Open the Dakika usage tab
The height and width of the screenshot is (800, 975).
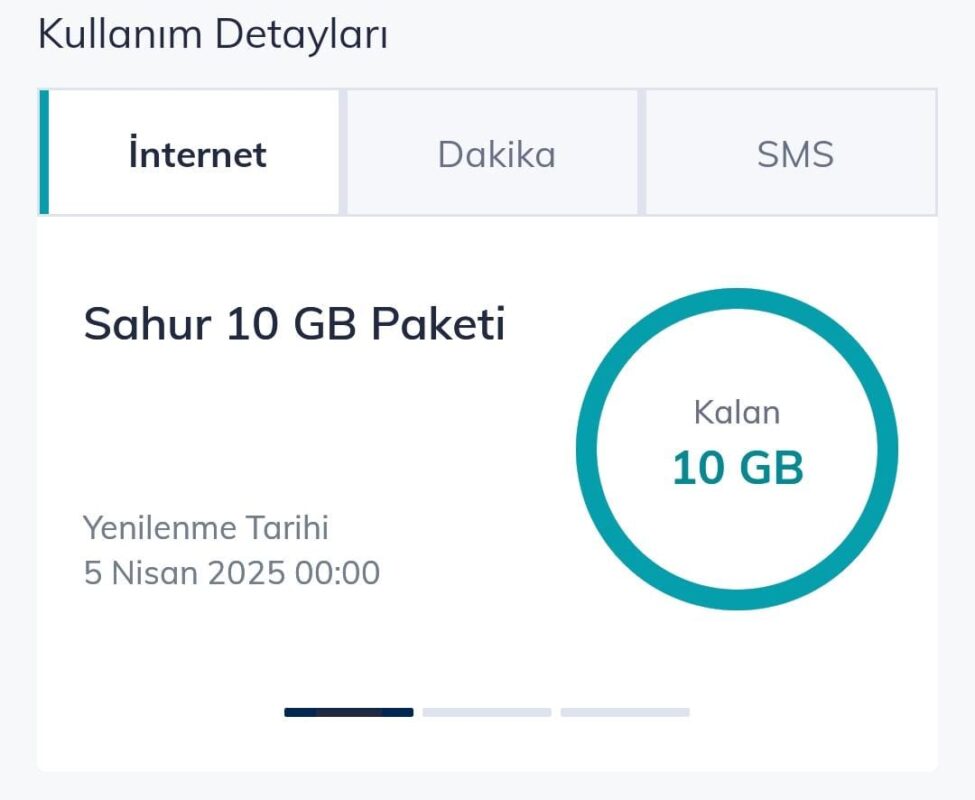click(496, 154)
